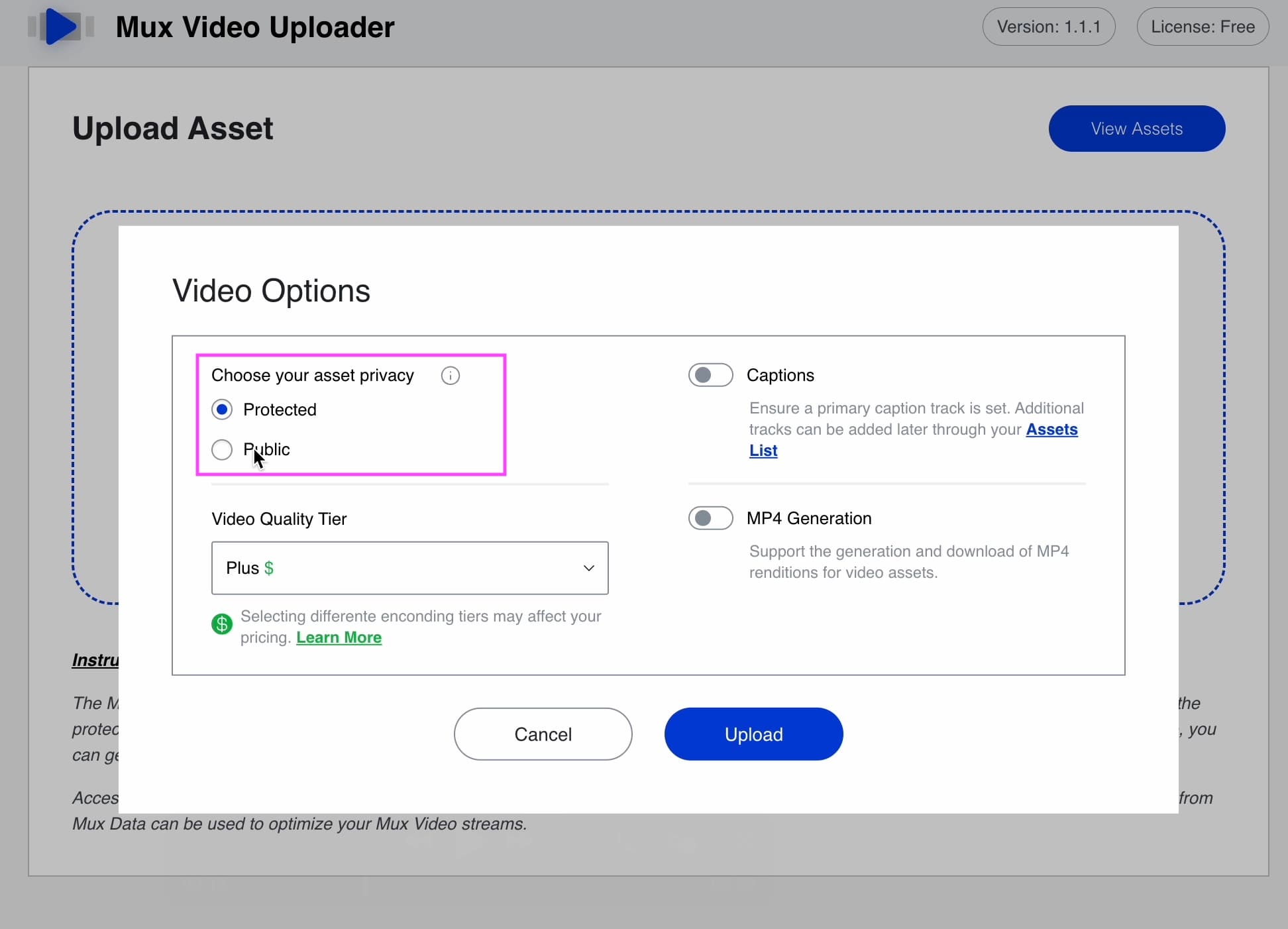The width and height of the screenshot is (1288, 929).
Task: Open the Video Quality Tier dropdown
Action: [409, 568]
